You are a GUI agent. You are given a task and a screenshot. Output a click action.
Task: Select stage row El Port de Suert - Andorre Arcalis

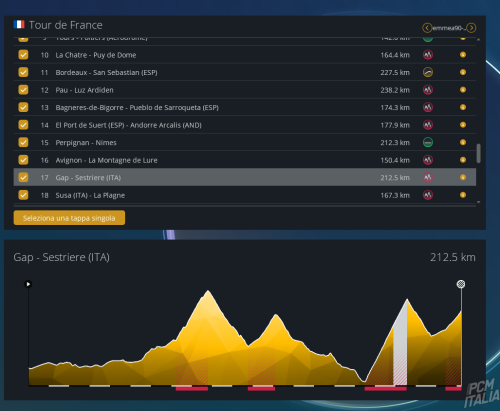[x=245, y=125]
